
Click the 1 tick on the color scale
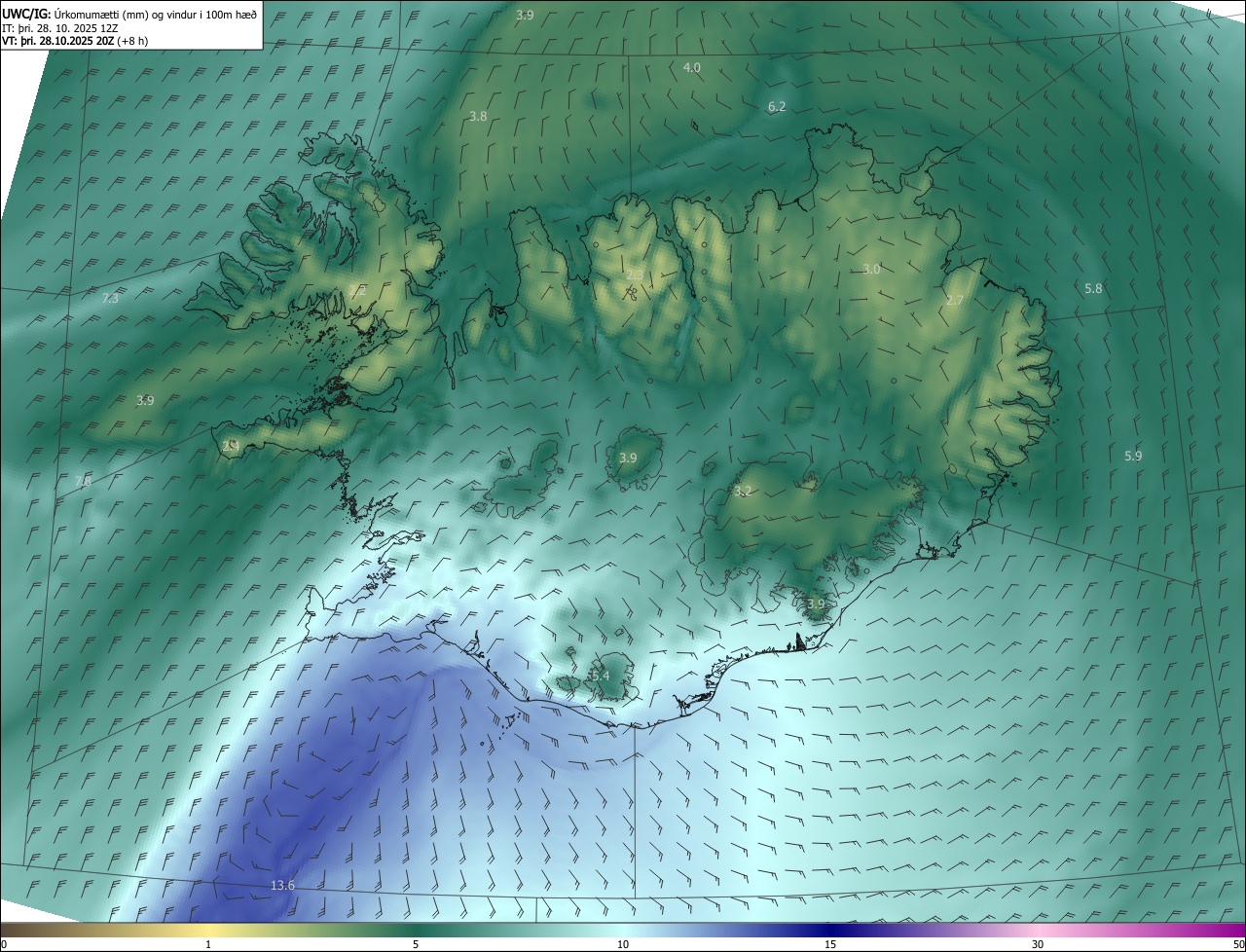tap(208, 944)
